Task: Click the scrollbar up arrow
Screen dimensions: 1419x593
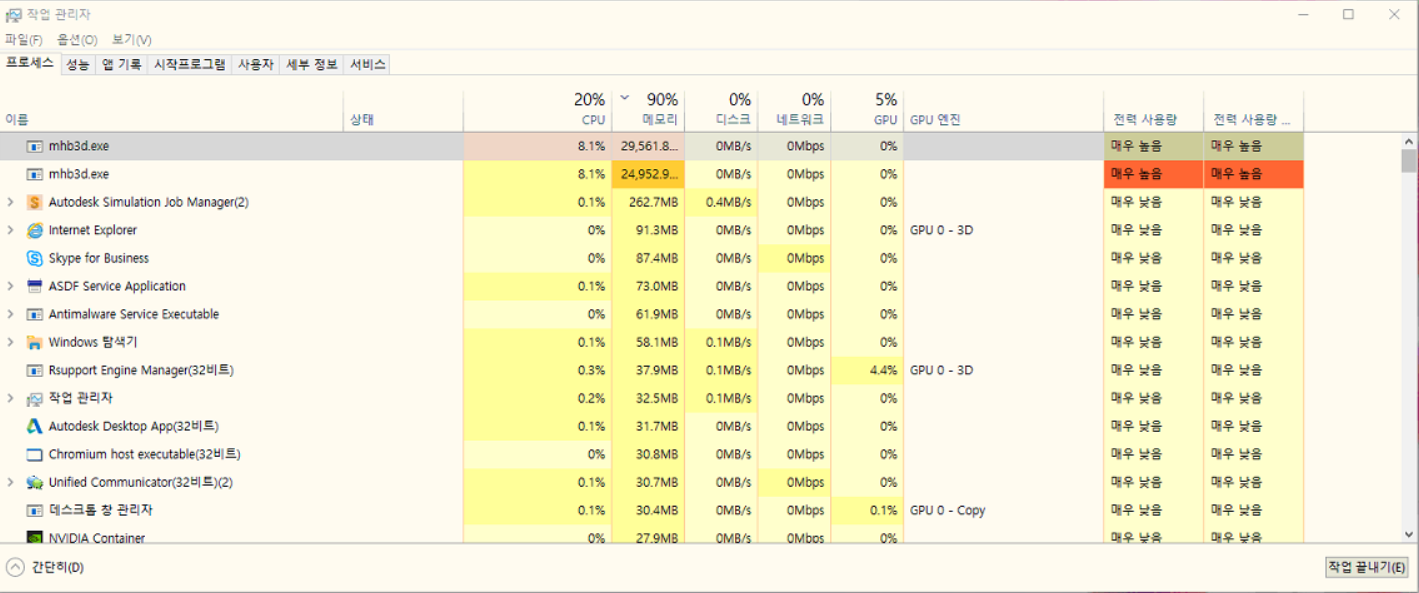Action: coord(1409,140)
